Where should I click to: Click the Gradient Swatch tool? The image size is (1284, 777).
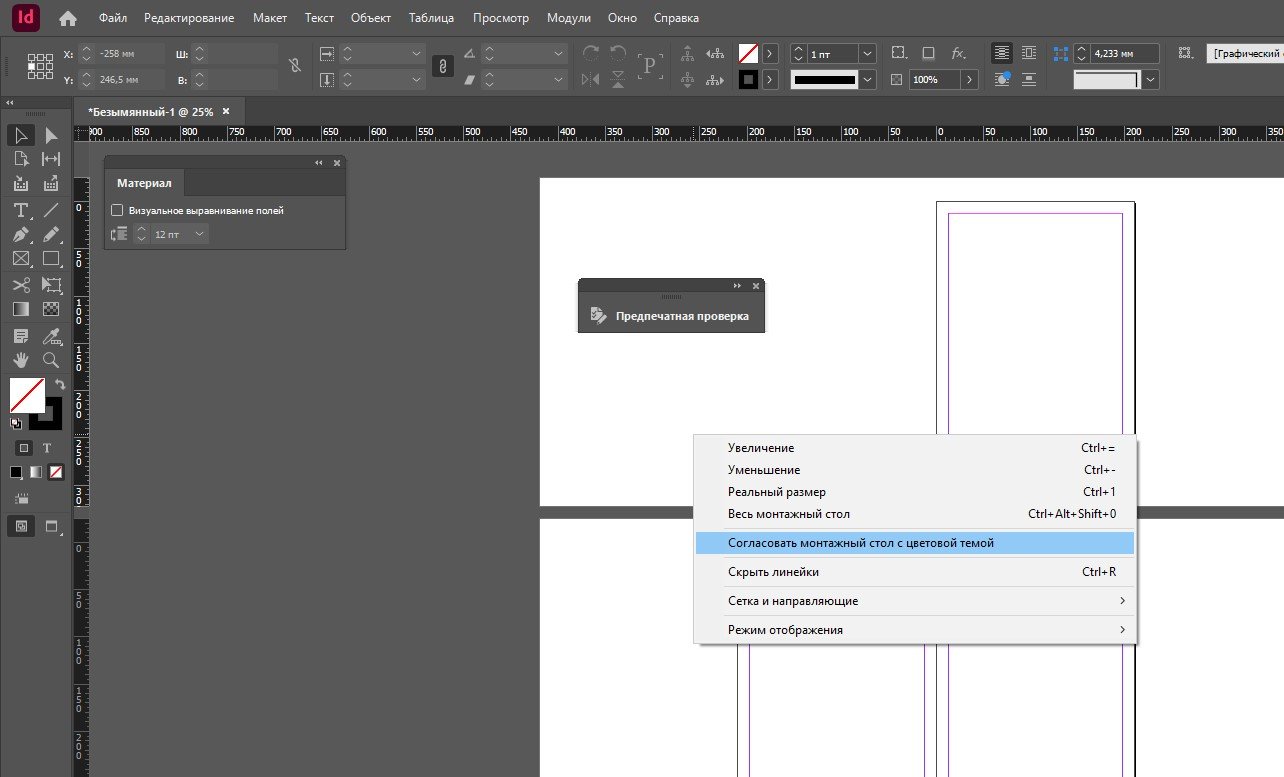pos(20,310)
